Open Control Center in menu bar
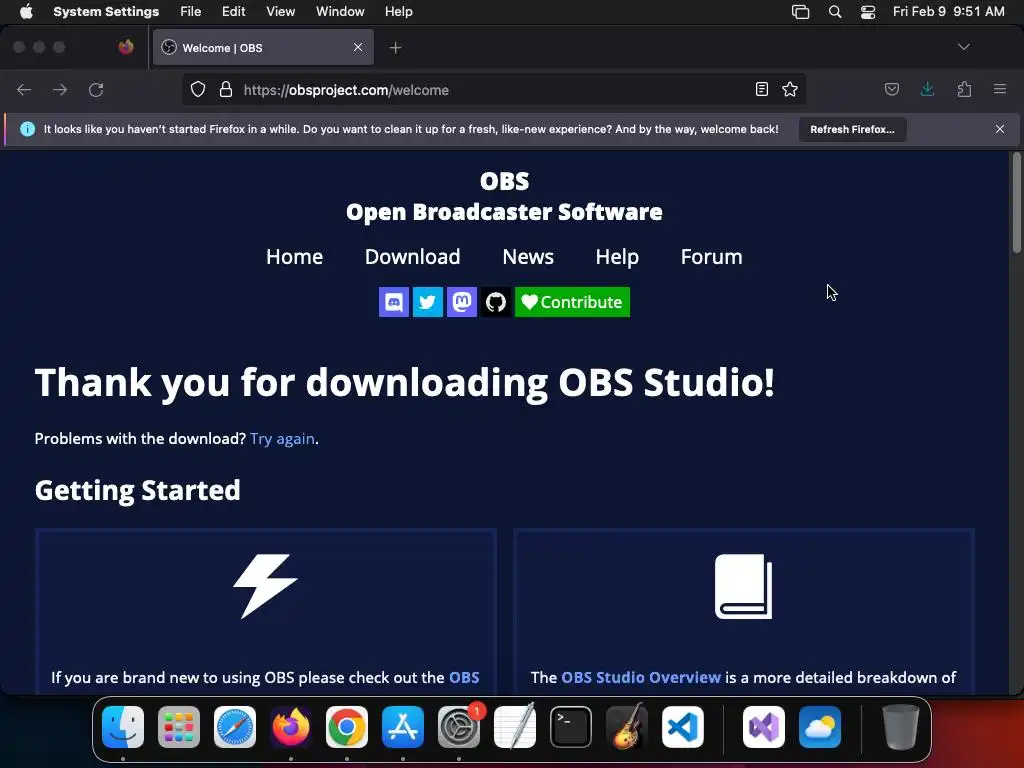This screenshot has height=768, width=1024. [x=867, y=12]
